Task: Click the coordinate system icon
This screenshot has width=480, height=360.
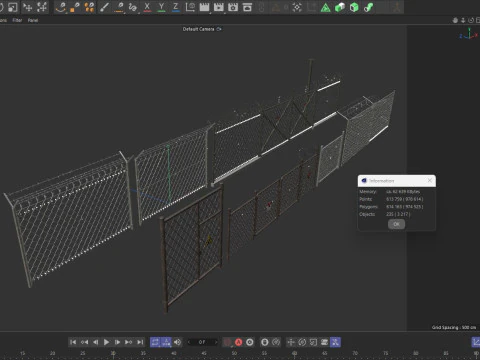Action: coord(190,7)
